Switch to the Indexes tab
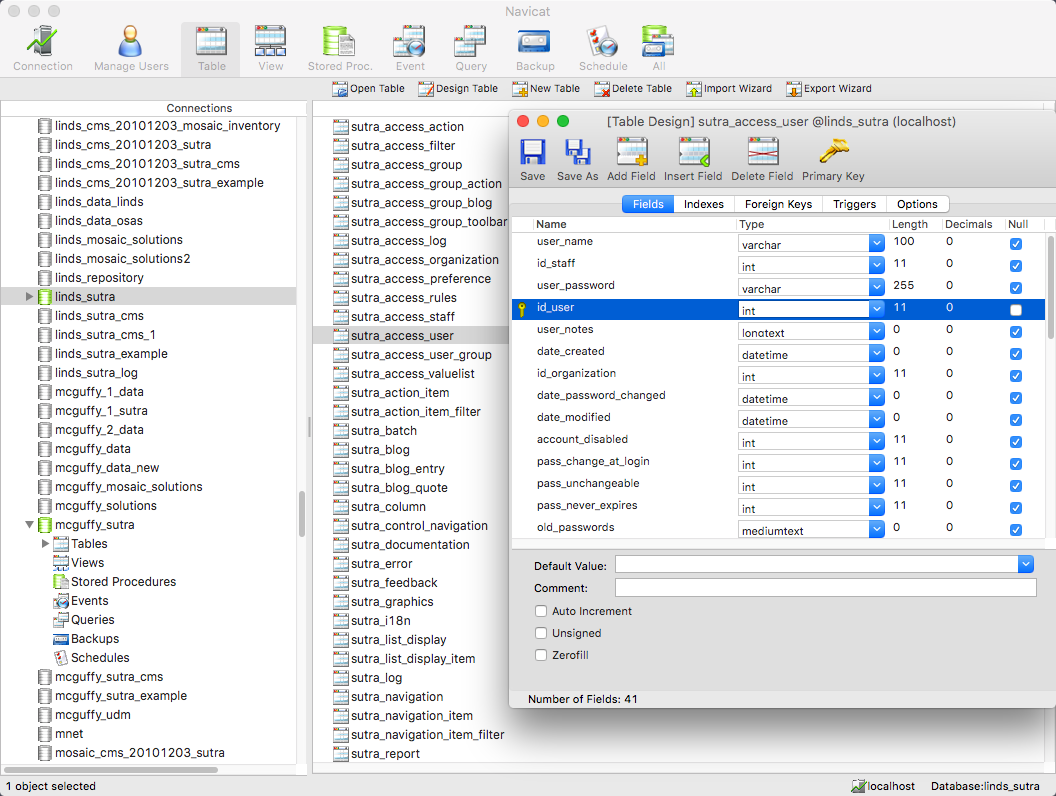The image size is (1056, 796). tap(704, 204)
